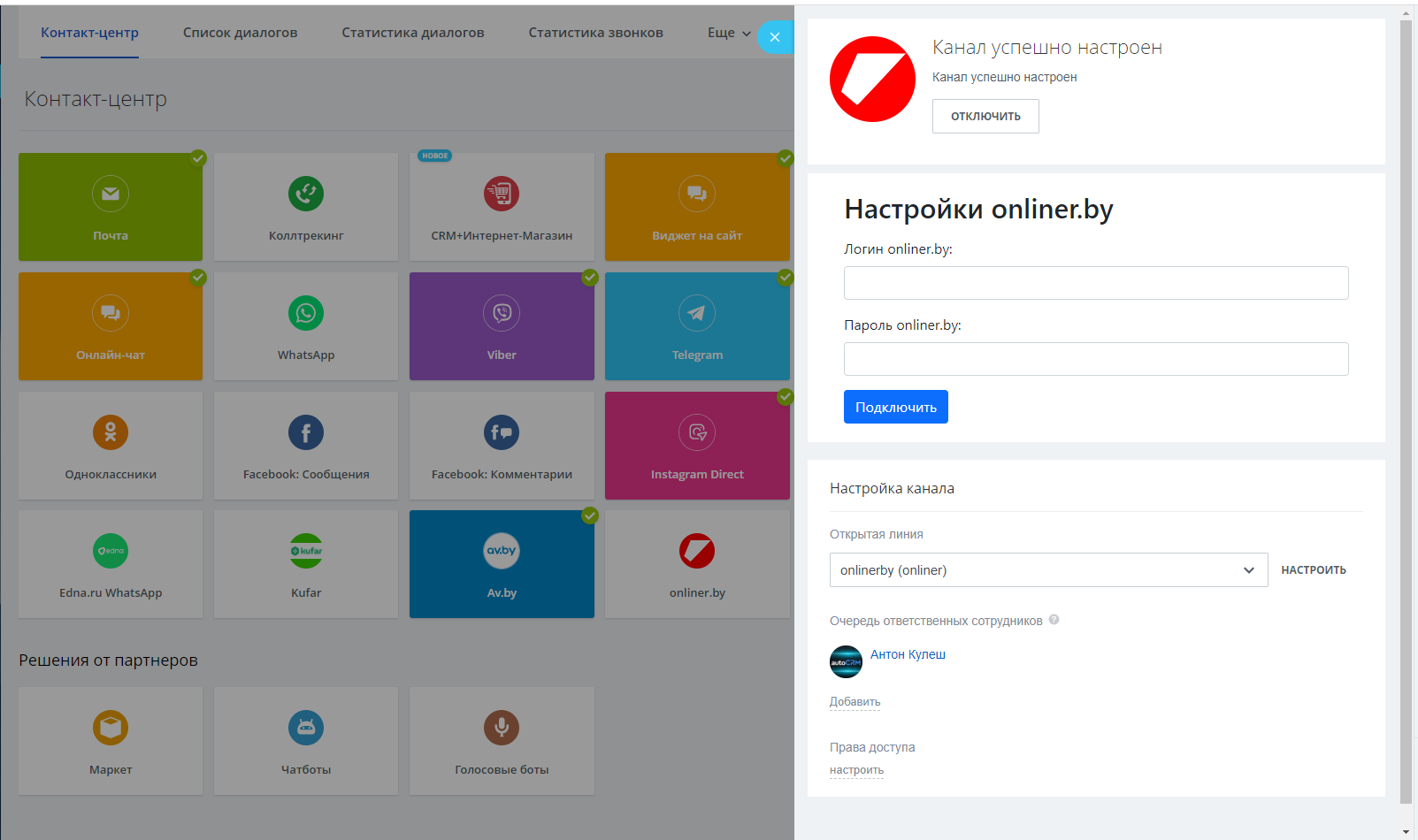Click Антон Кулеш avatar image

(x=846, y=661)
